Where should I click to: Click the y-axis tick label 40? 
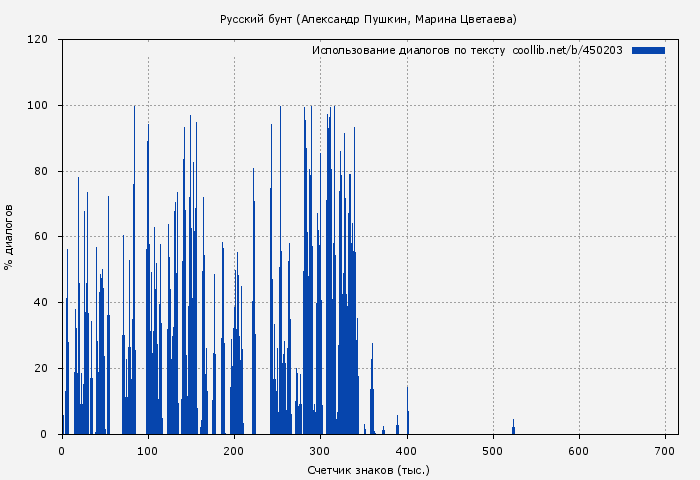point(41,303)
